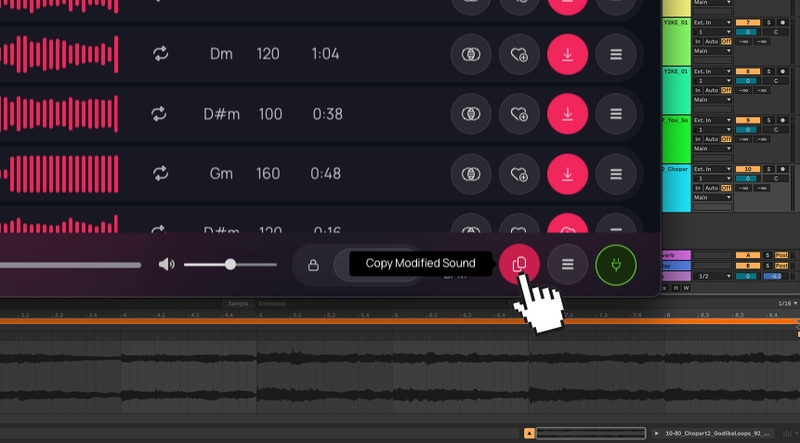Click the orange triangle toggle in the bottom bar
800x443 pixels.
(x=529, y=433)
